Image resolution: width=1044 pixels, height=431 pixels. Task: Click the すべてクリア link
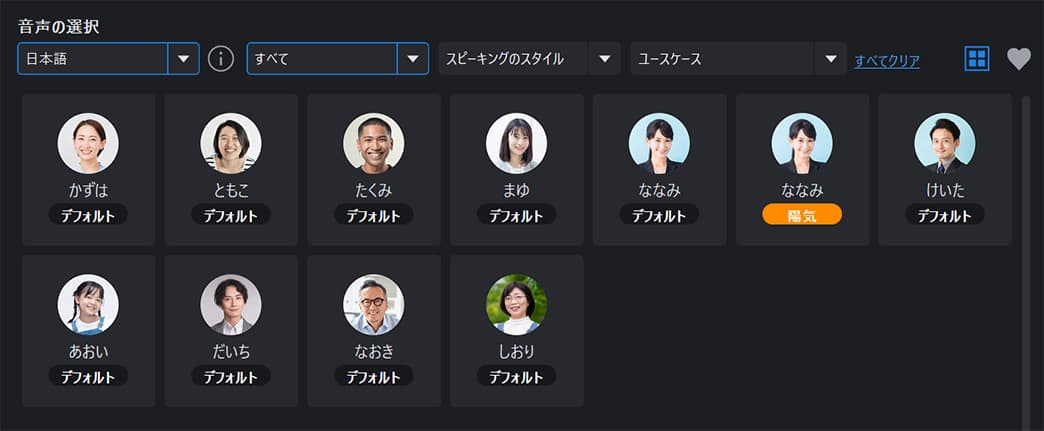point(887,61)
